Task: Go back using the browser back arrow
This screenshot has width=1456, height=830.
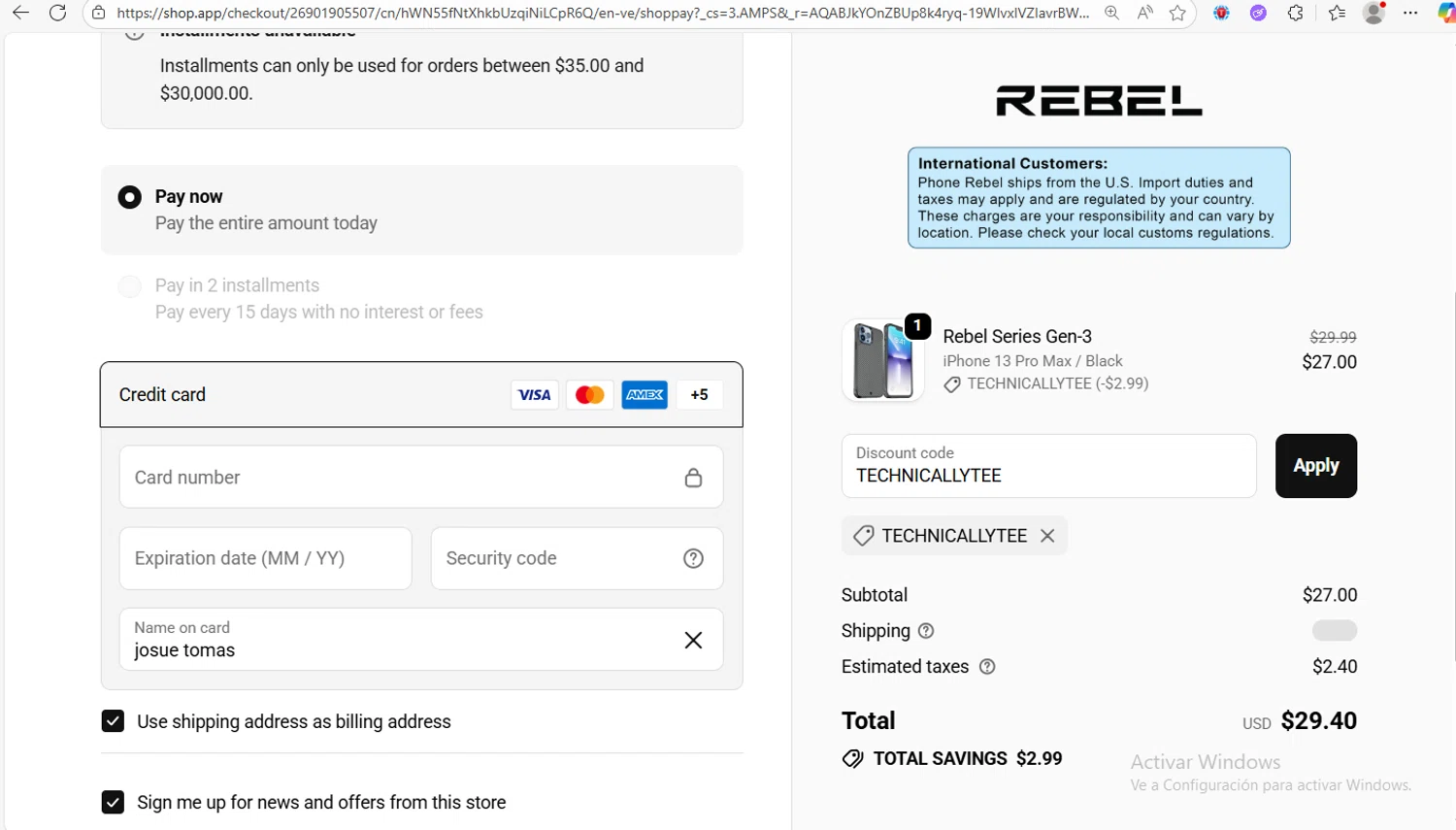Action: click(x=20, y=13)
